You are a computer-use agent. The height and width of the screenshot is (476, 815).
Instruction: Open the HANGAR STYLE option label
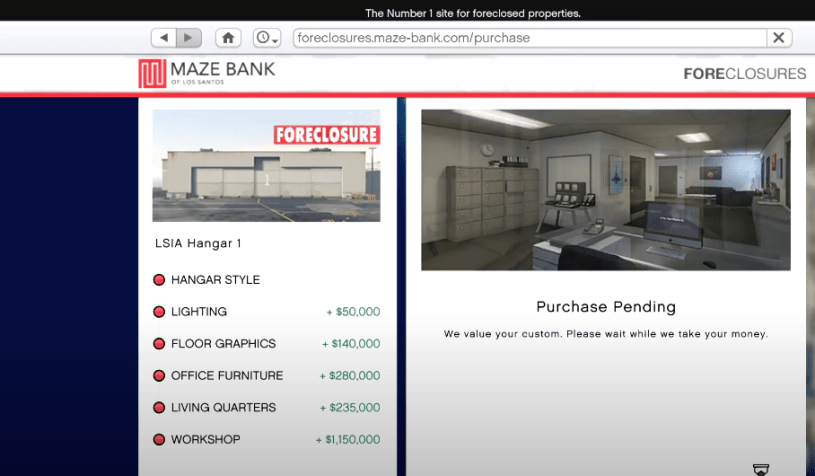tap(215, 280)
